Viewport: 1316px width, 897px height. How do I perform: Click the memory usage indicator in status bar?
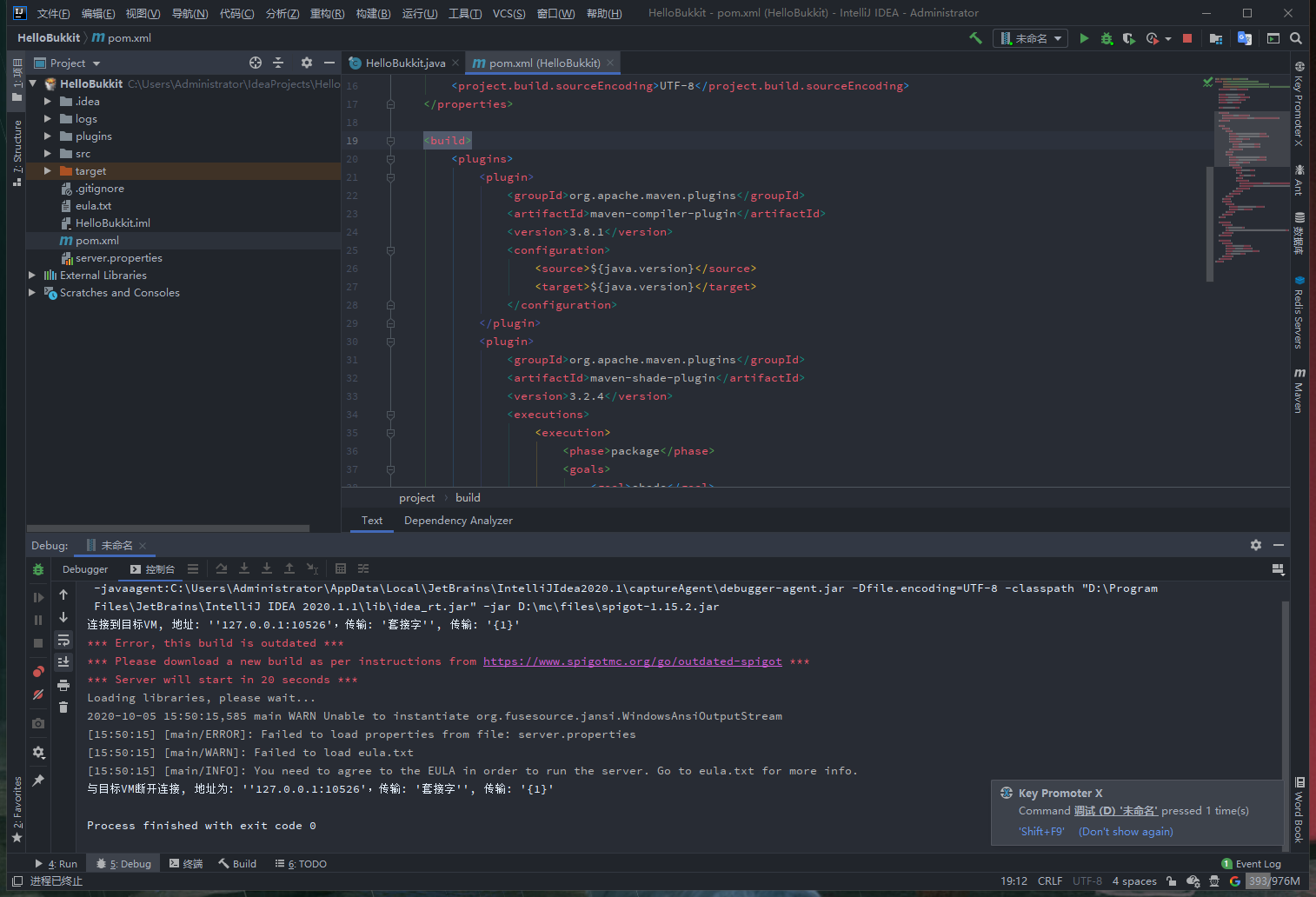[1273, 881]
